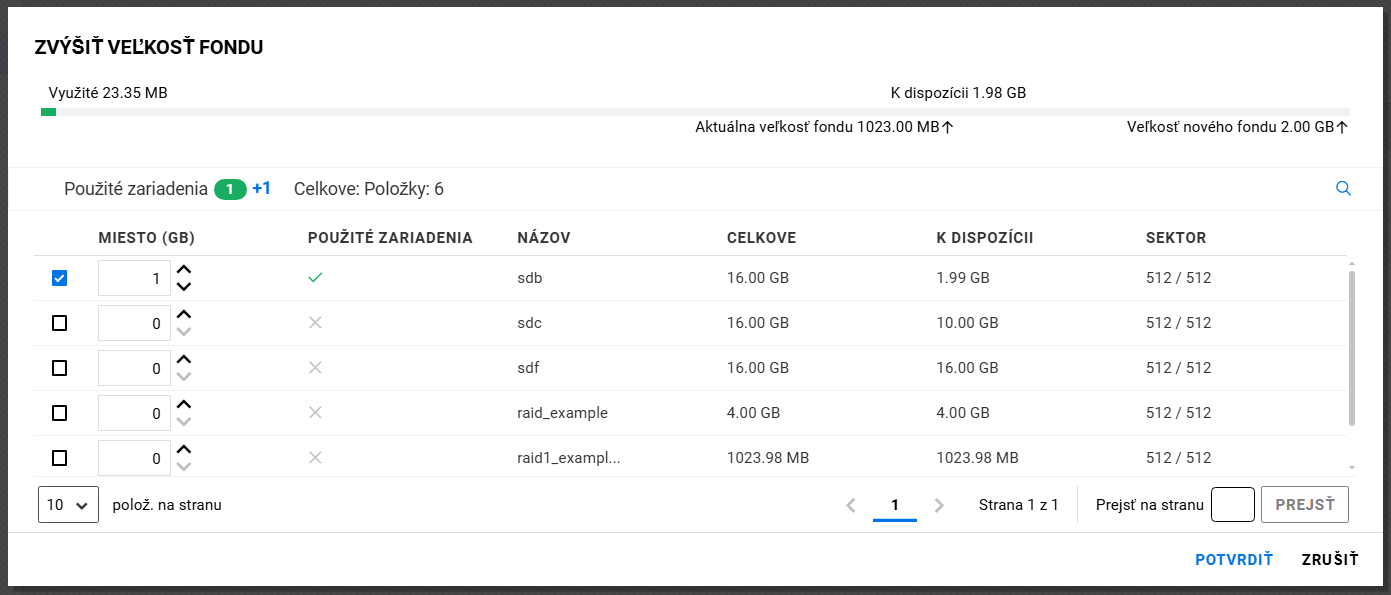
Task: Tick the raid_example device checkbox
Action: (x=59, y=413)
